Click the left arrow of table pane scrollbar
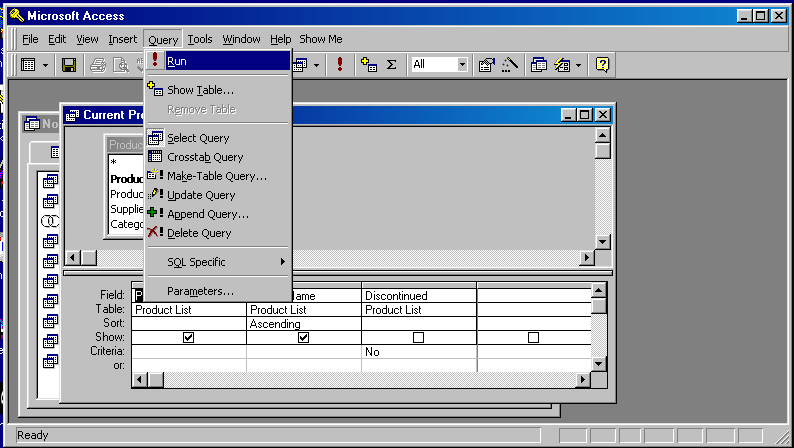Viewport: 794px width, 448px height. coord(72,258)
